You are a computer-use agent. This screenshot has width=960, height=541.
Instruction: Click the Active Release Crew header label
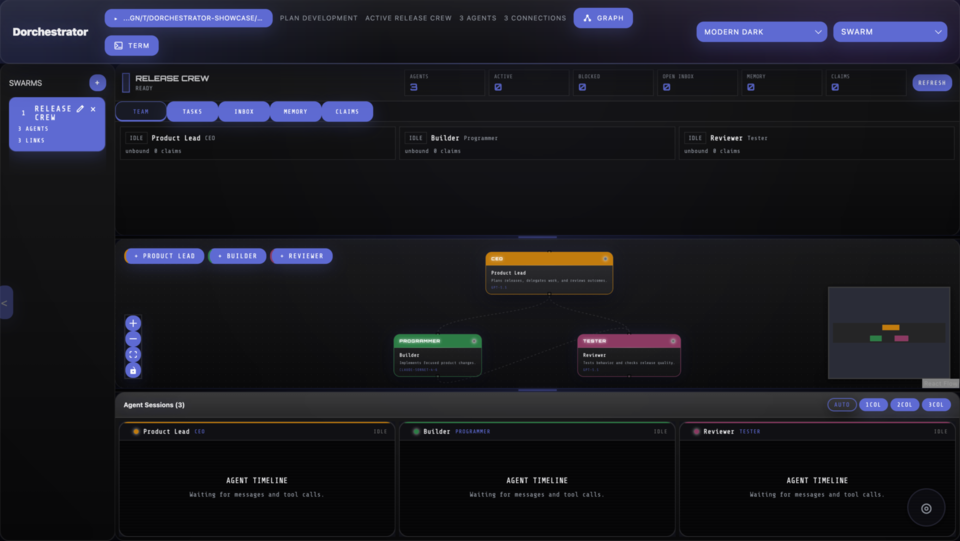click(408, 18)
